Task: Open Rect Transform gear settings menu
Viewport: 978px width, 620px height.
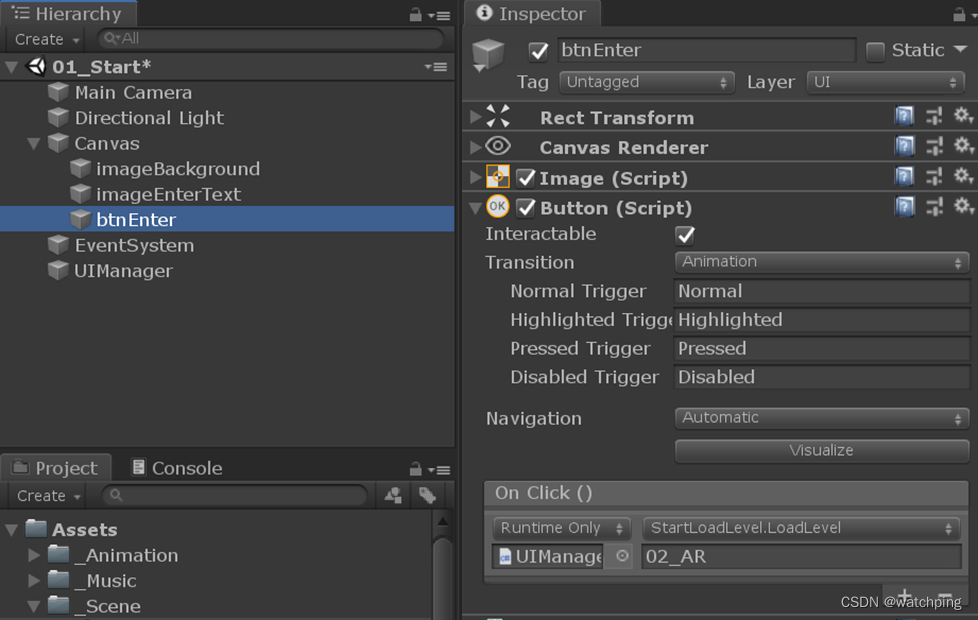Action: [962, 115]
